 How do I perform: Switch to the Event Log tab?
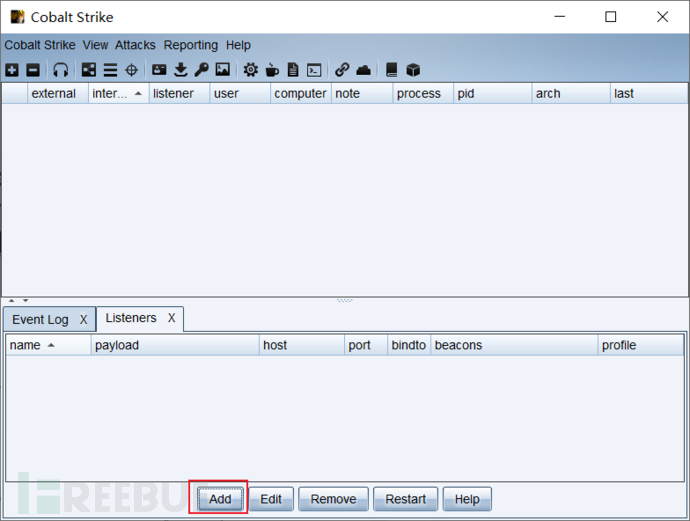coord(41,320)
